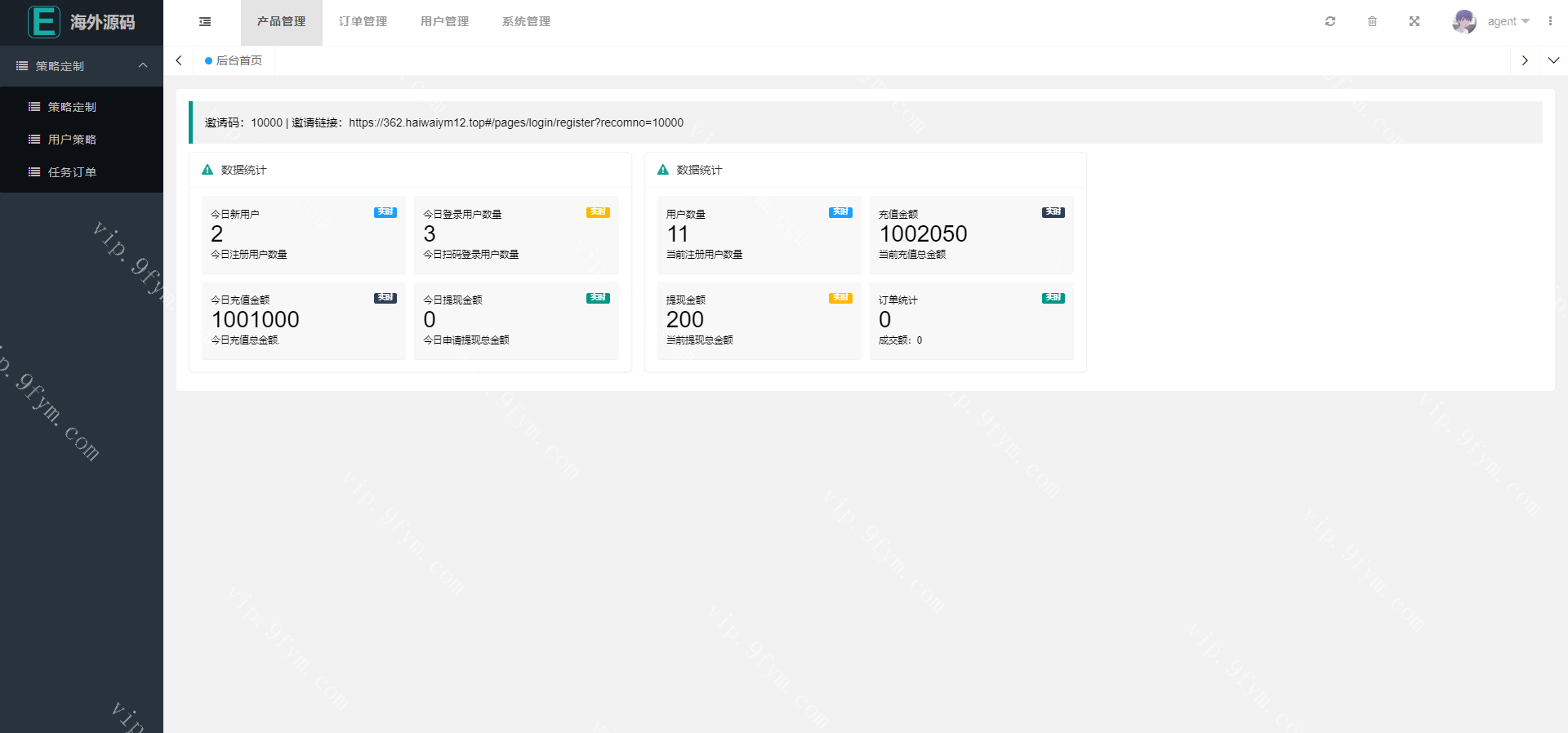This screenshot has height=733, width=1568.
Task: Click the trash clear-cache icon
Action: click(x=1372, y=22)
